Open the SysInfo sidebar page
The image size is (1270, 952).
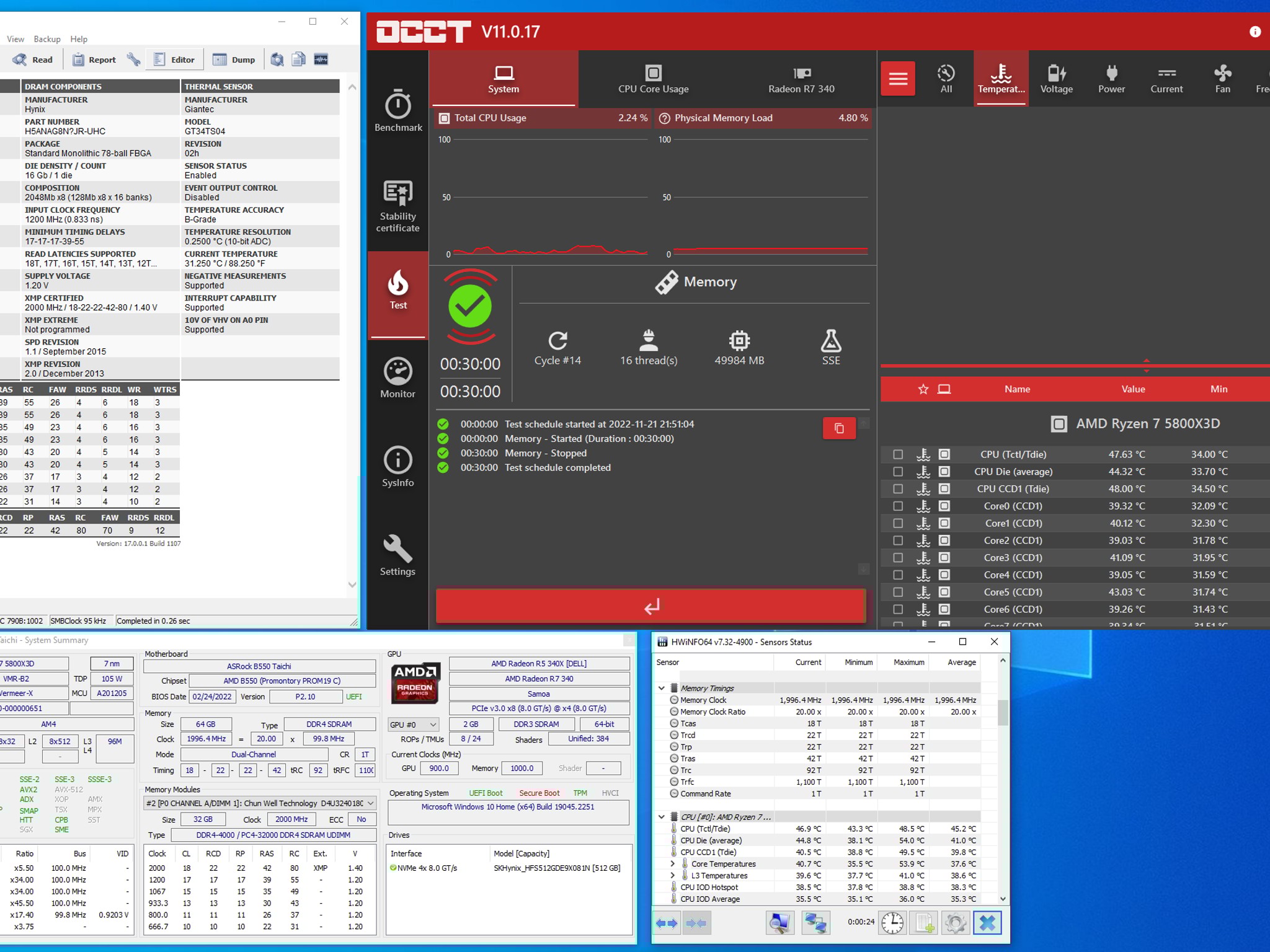coord(397,467)
